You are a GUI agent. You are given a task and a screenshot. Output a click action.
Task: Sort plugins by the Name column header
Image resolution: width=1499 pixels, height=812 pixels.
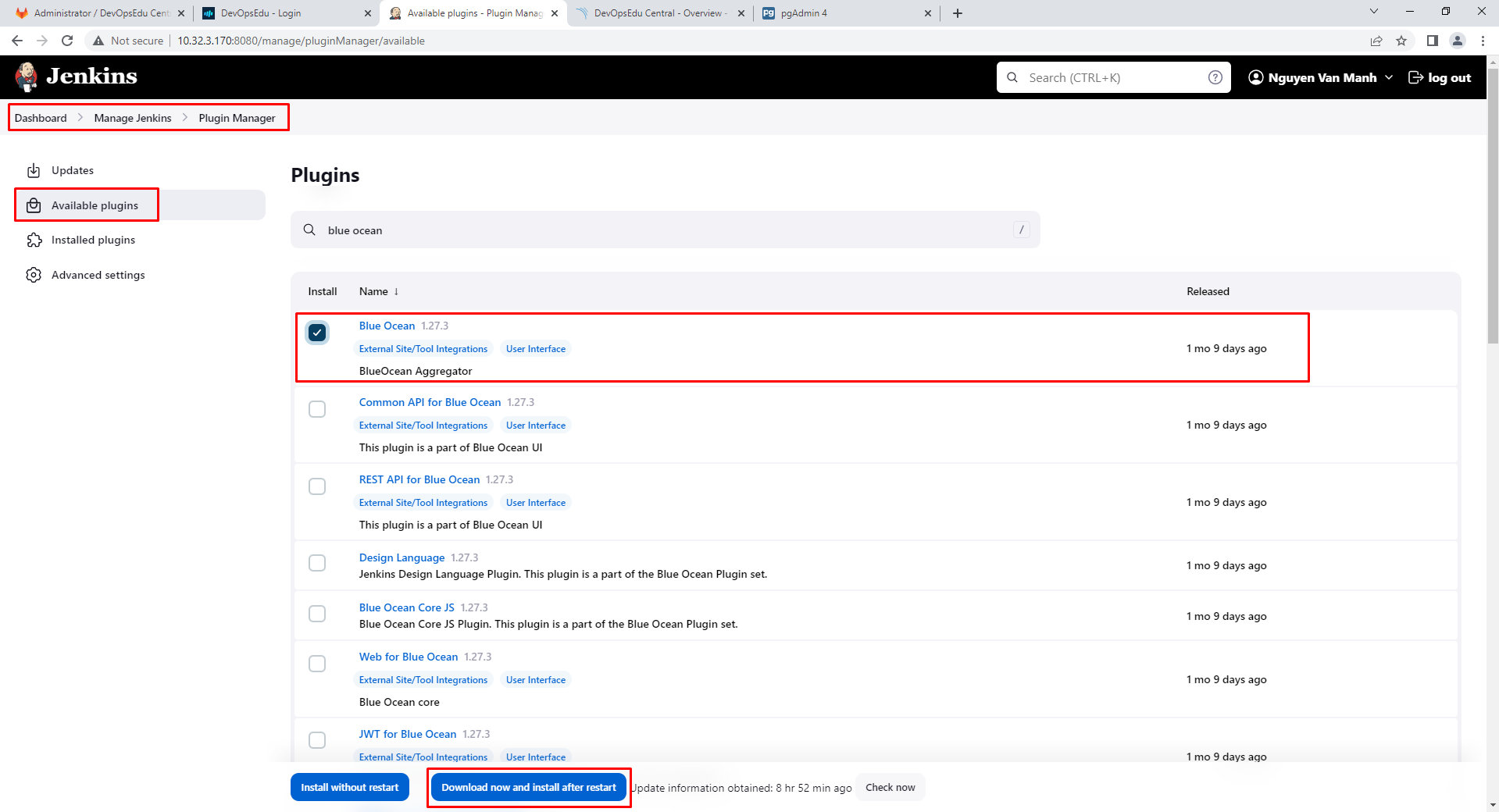(x=379, y=291)
